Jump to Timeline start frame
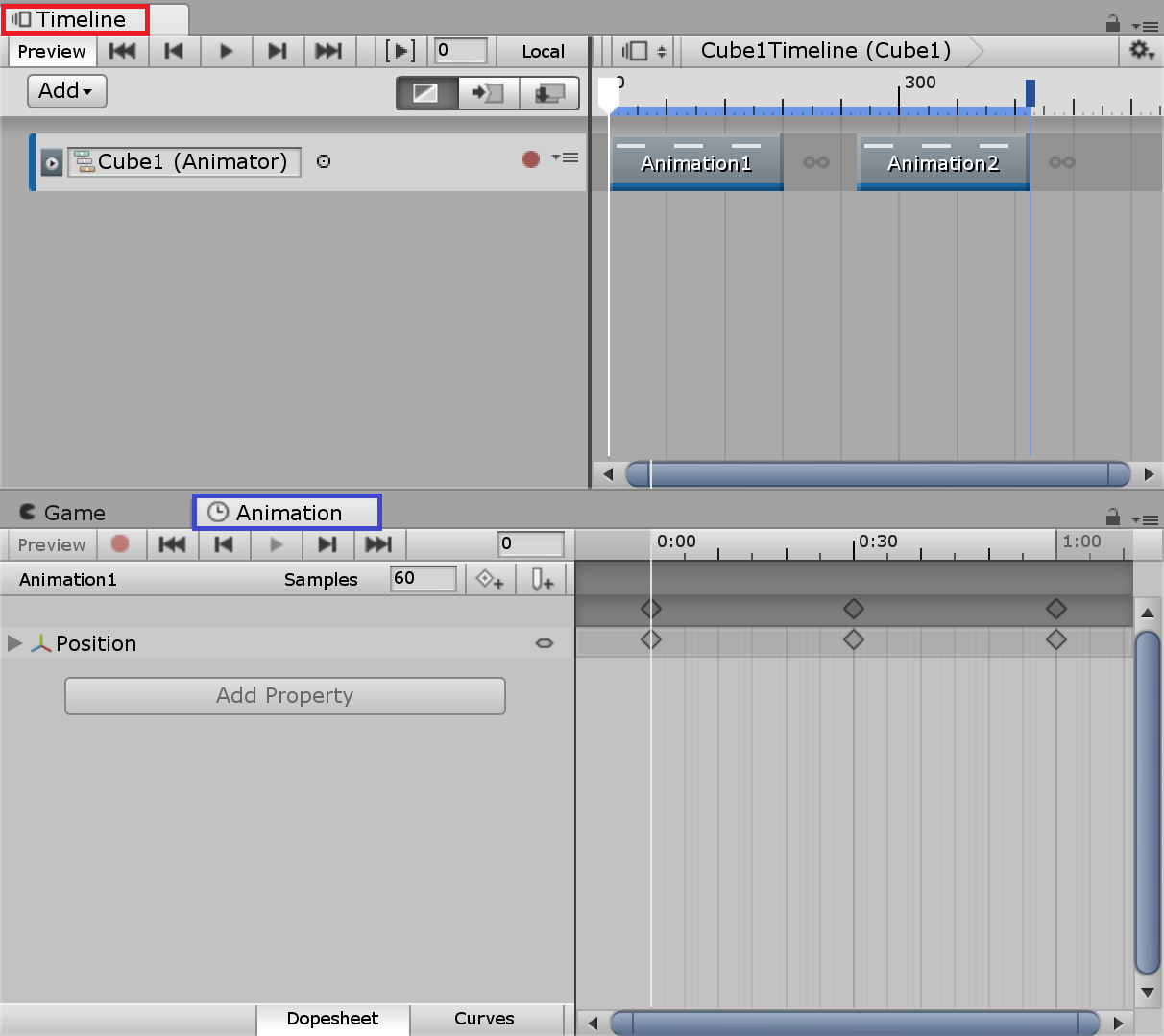Screen dimensions: 1164x1036 (122, 51)
